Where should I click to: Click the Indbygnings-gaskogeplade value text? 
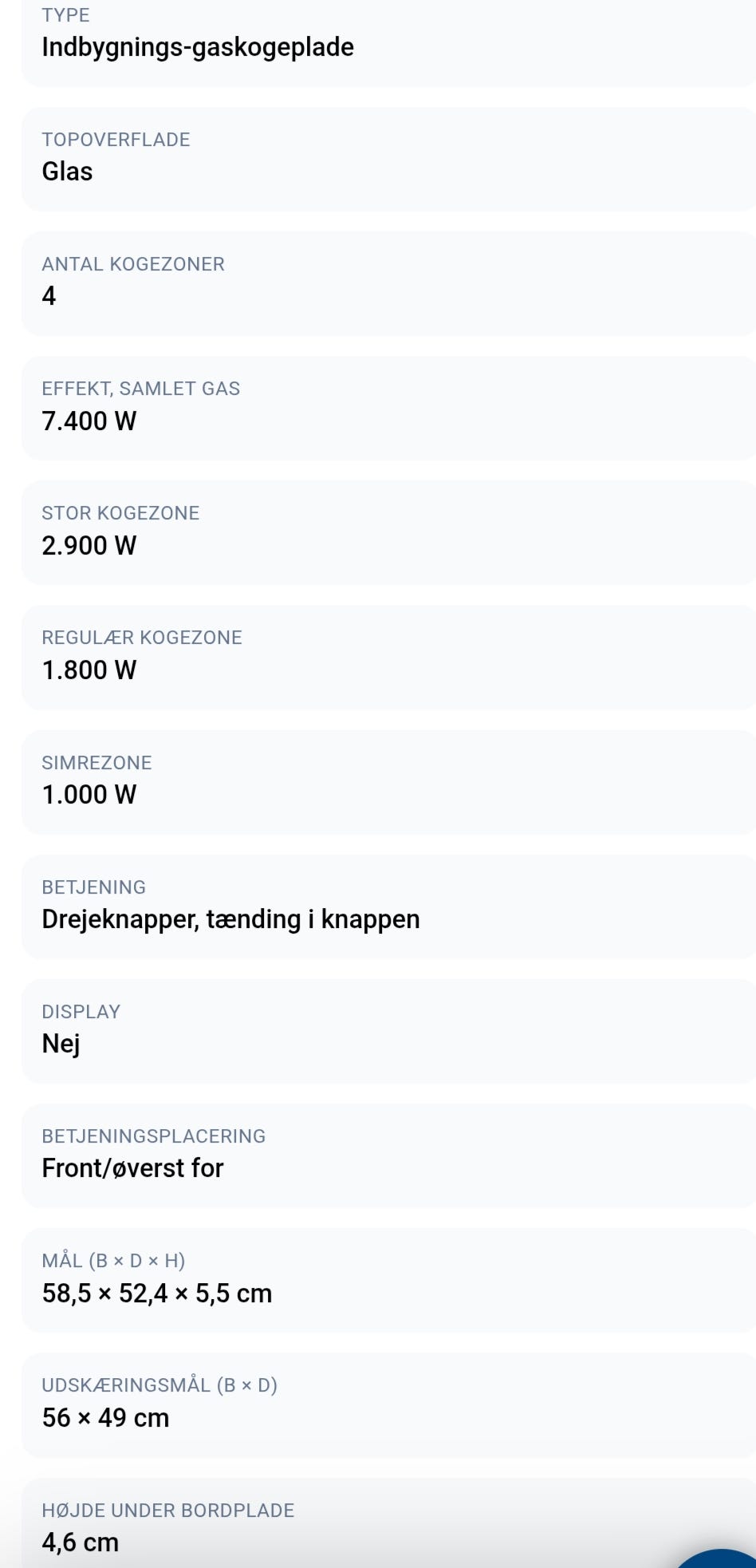pyautogui.click(x=198, y=47)
